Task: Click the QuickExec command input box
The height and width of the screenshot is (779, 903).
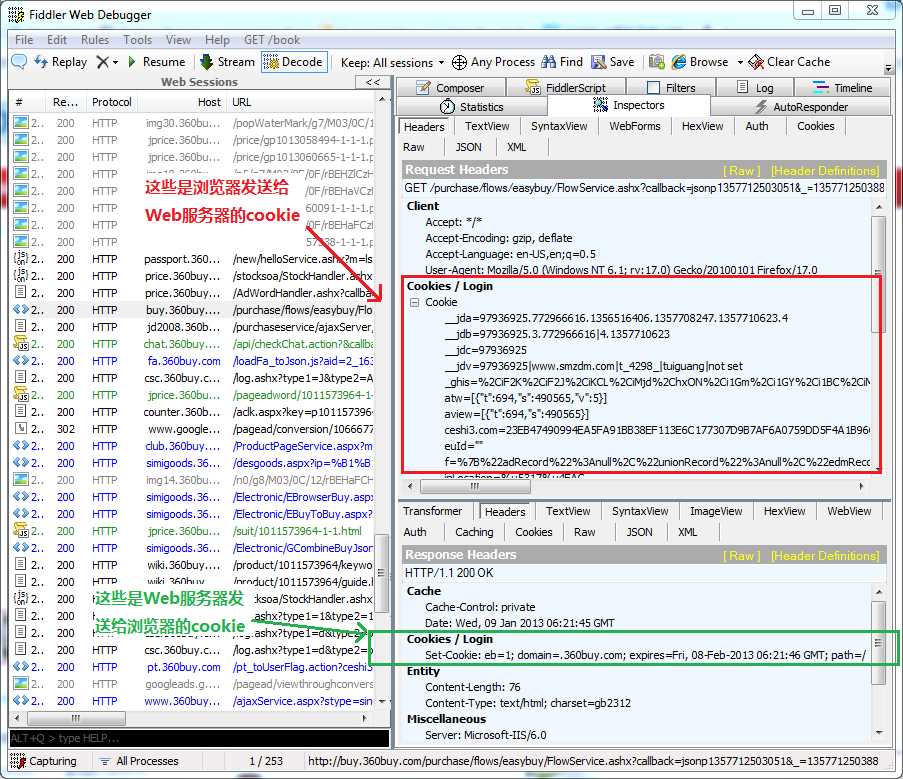Action: point(199,738)
